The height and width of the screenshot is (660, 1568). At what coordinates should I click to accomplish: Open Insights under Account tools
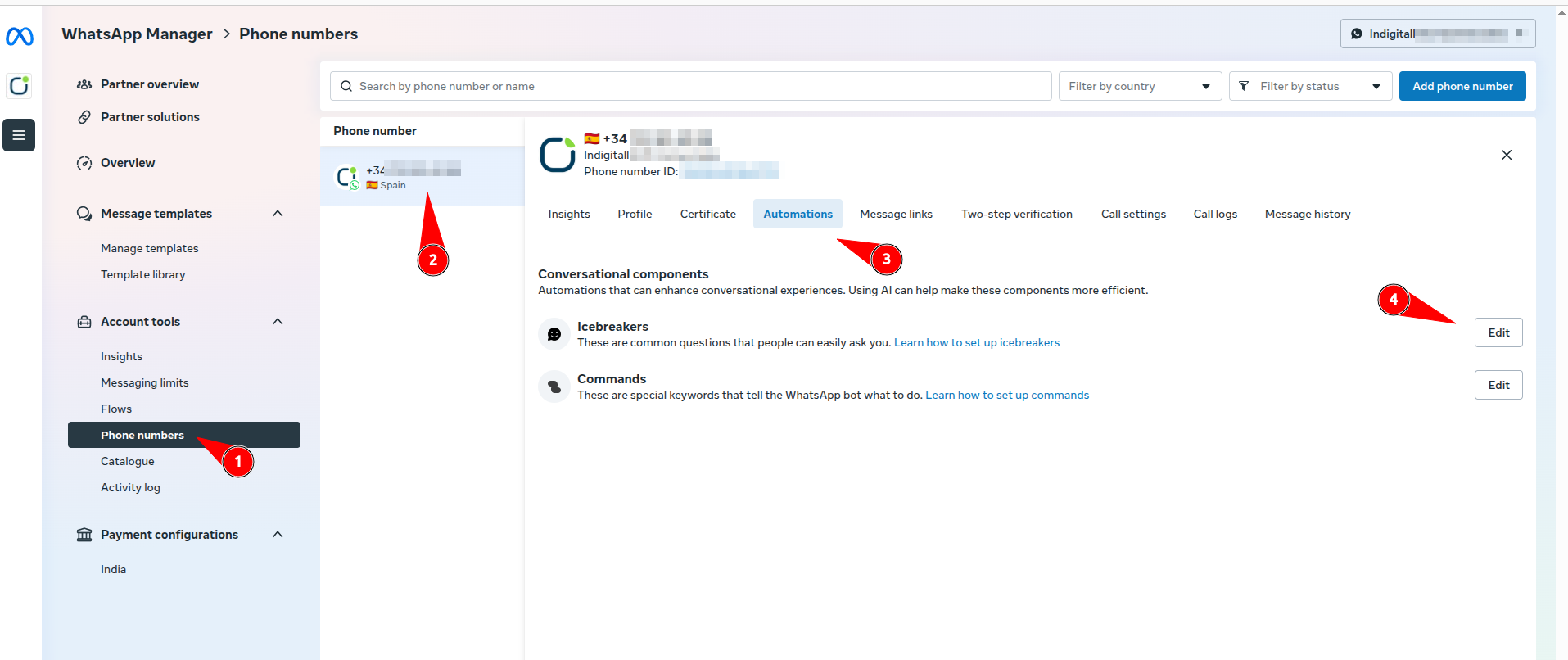pos(121,356)
